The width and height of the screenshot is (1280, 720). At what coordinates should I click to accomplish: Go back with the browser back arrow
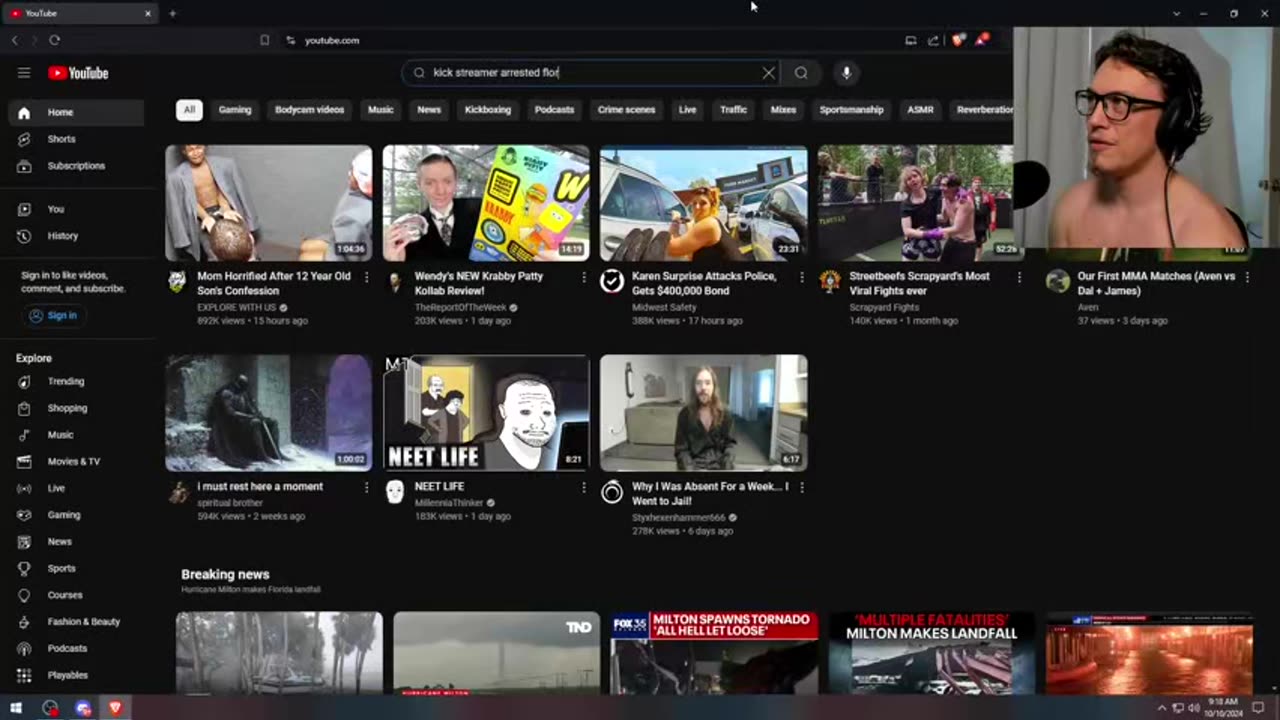pyautogui.click(x=15, y=40)
